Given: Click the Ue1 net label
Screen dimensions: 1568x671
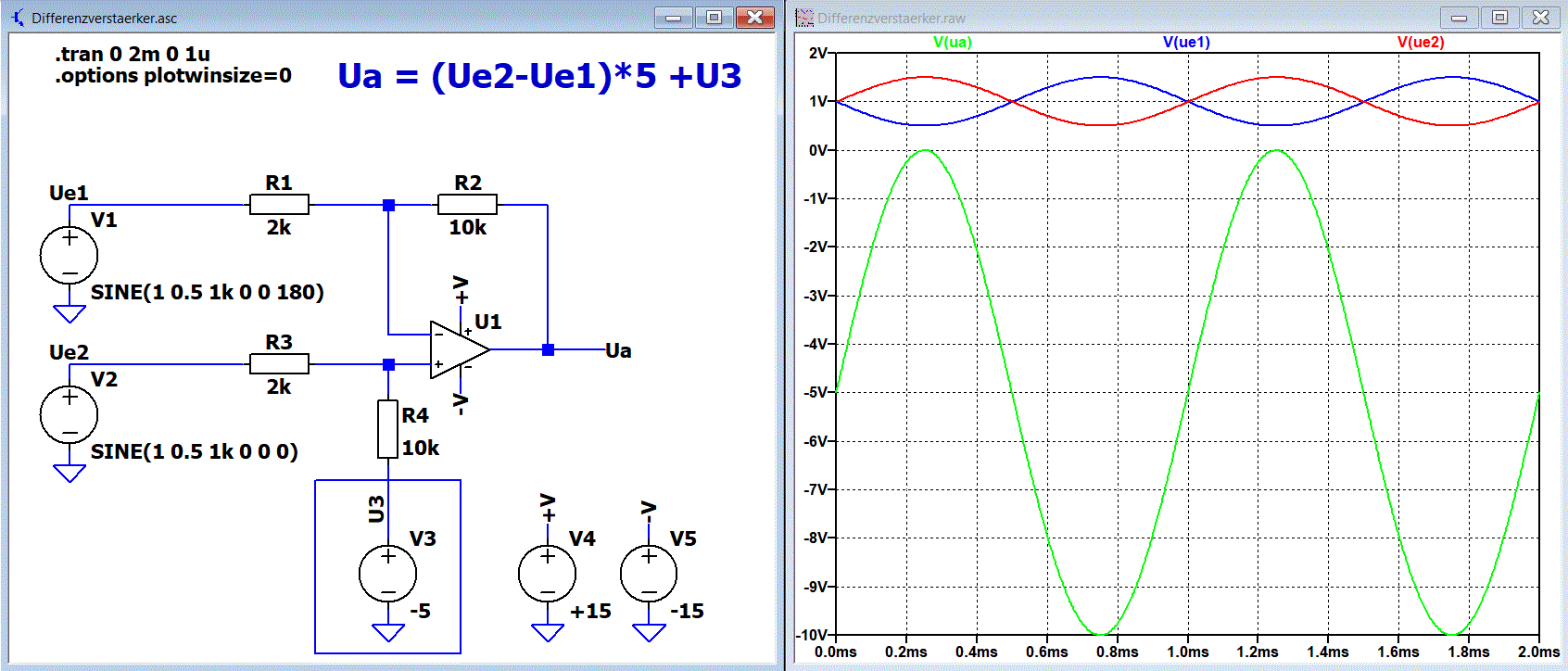Looking at the screenshot, I should (69, 193).
